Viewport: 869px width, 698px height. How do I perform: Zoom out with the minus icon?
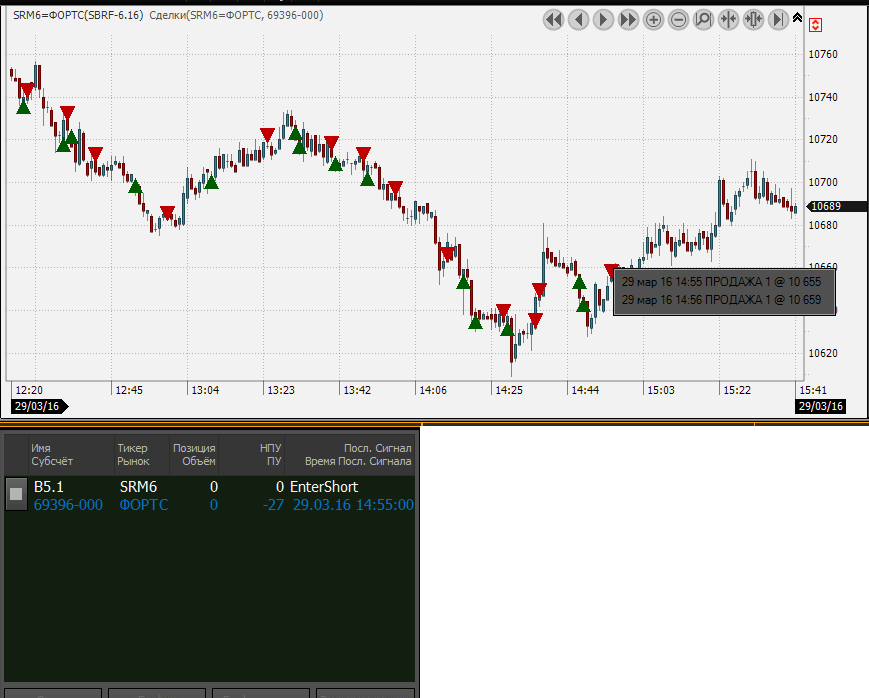[x=679, y=19]
